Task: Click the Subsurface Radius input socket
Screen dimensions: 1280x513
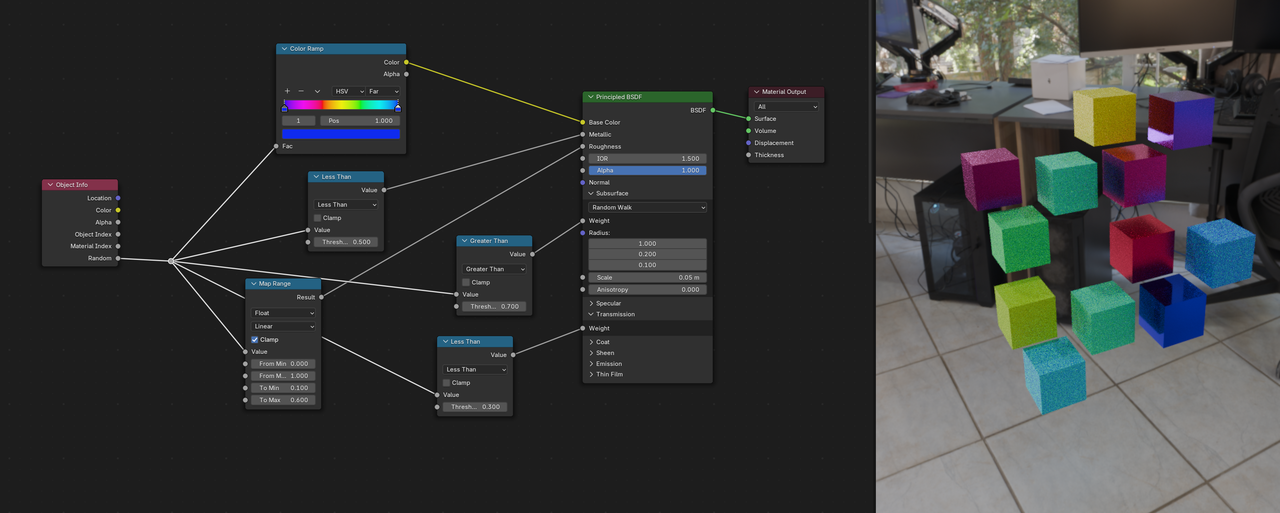Action: (583, 232)
